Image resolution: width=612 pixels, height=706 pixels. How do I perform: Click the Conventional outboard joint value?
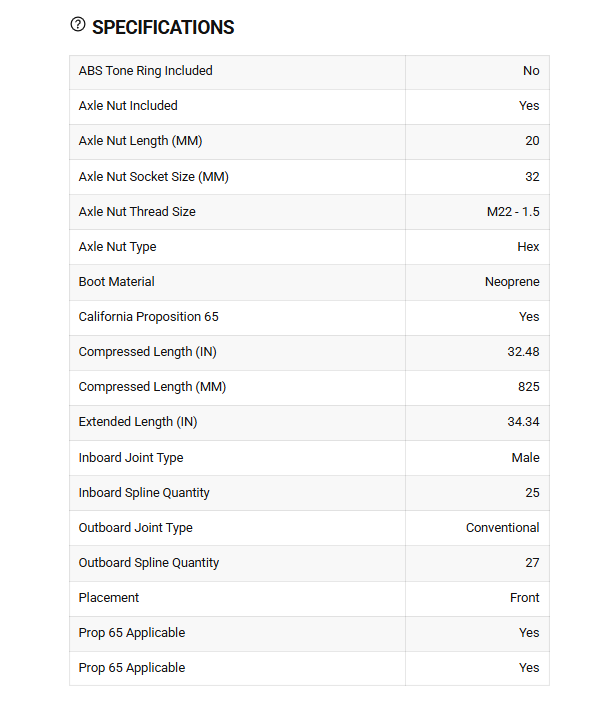[503, 528]
